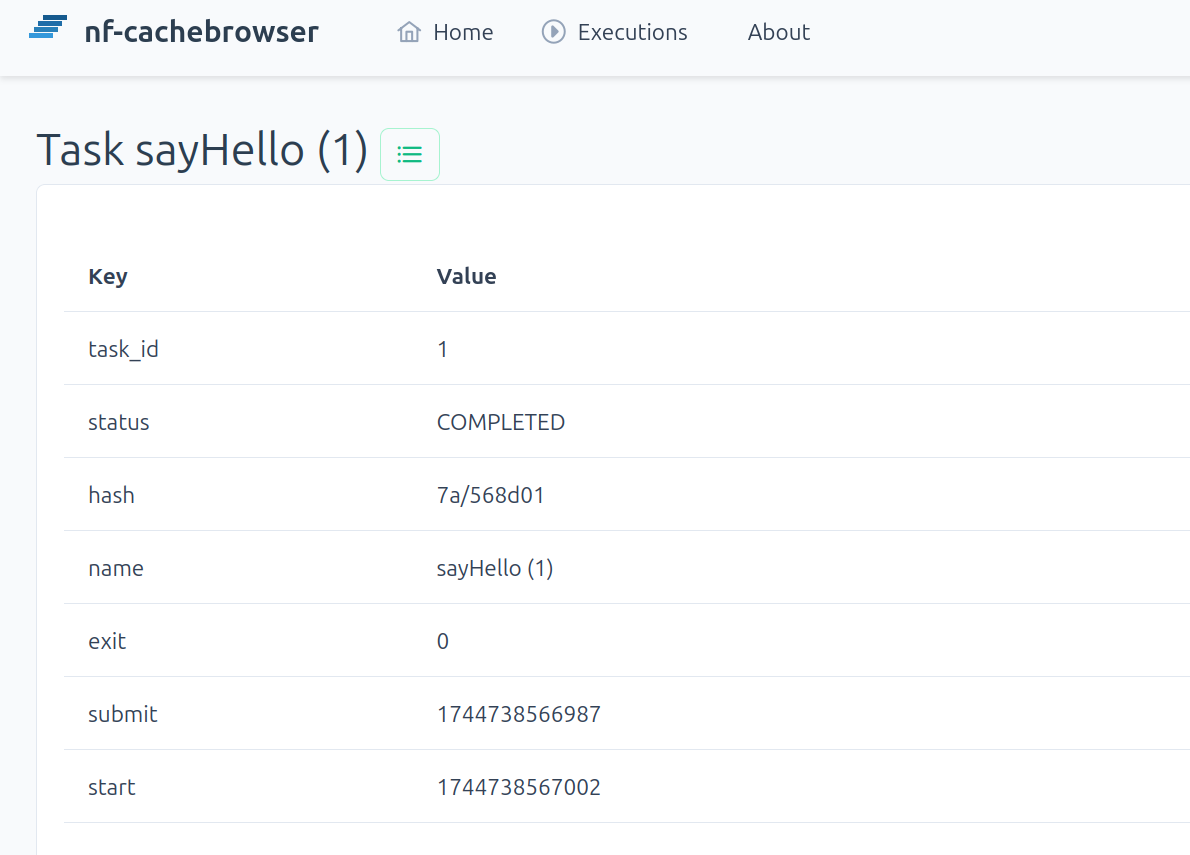Select the COMPLETED status value

501,422
